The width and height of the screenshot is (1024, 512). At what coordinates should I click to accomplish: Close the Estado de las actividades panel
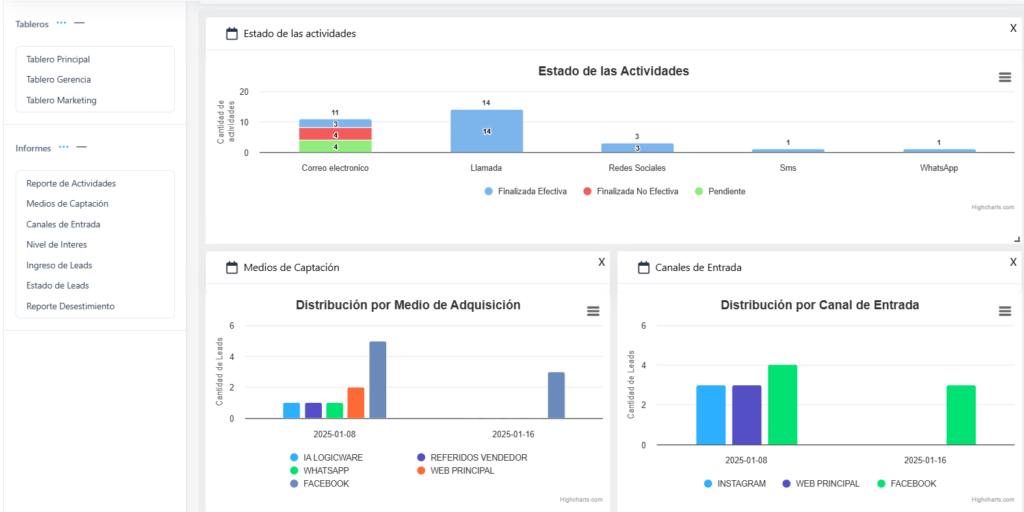(x=1014, y=28)
